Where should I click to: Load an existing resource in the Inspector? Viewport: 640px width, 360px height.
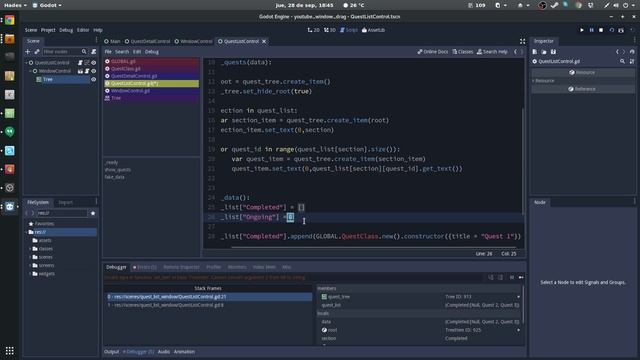pos(544,52)
